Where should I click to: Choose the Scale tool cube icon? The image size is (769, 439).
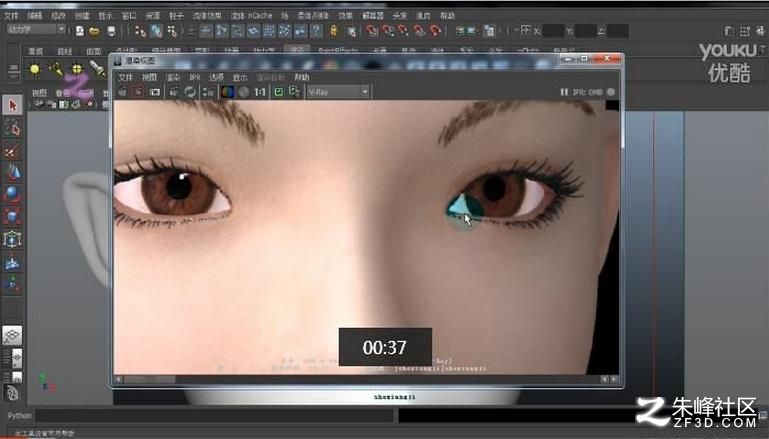click(x=12, y=216)
